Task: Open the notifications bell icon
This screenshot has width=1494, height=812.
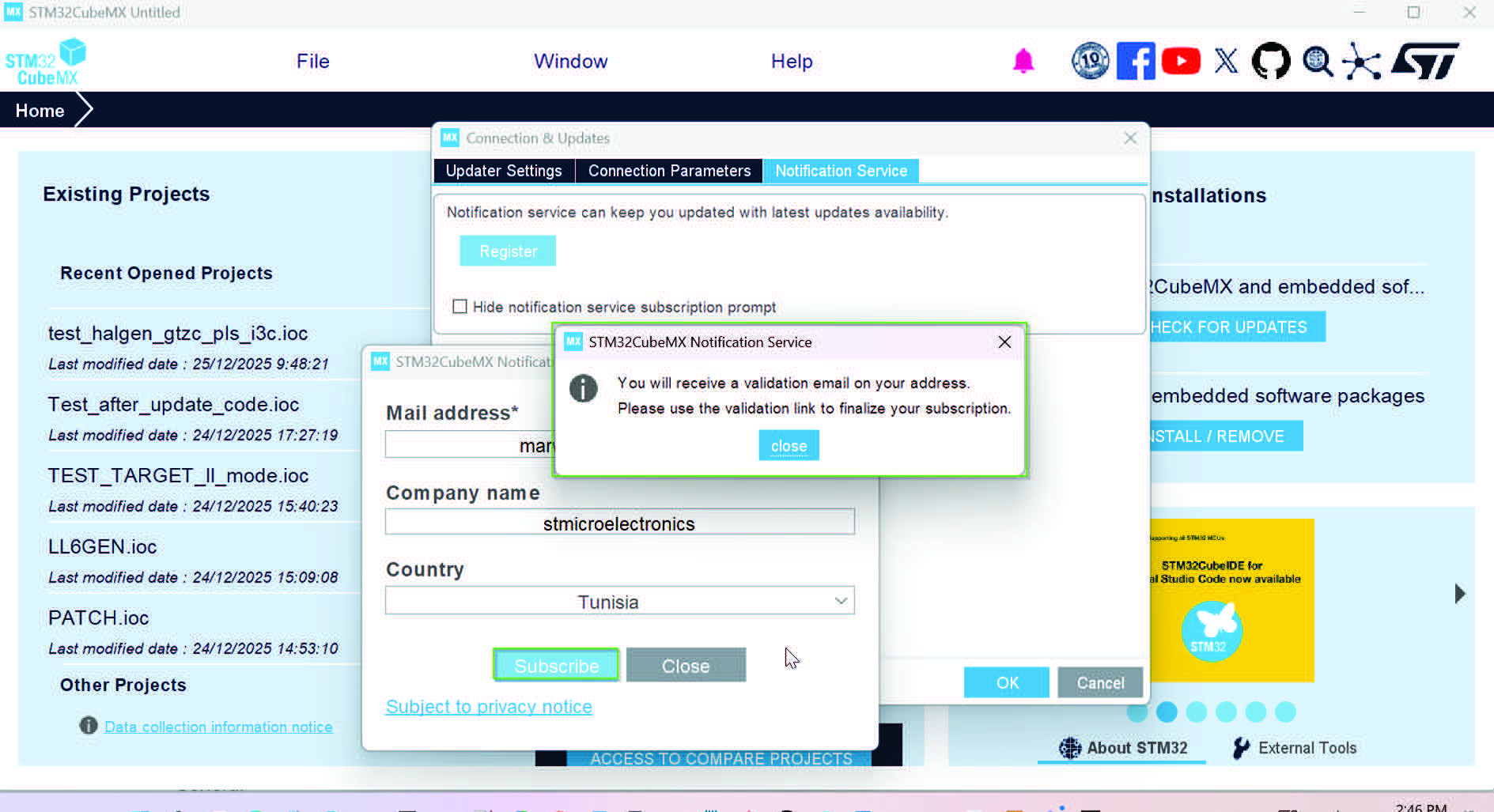Action: [x=1023, y=61]
